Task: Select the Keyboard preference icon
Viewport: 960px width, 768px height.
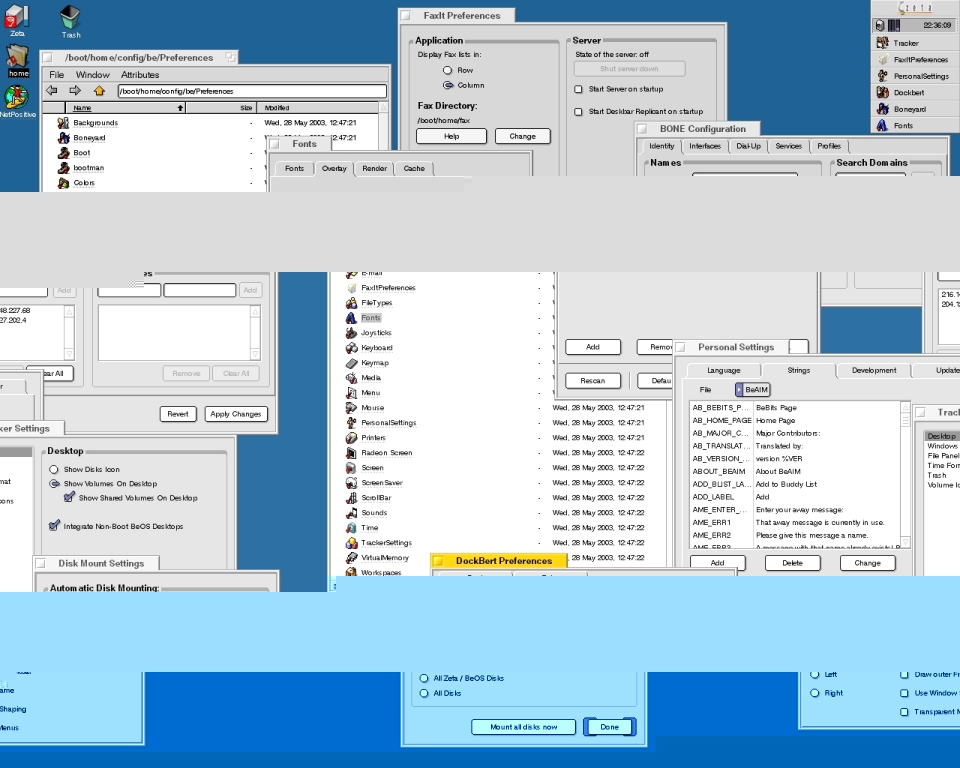Action: point(351,348)
